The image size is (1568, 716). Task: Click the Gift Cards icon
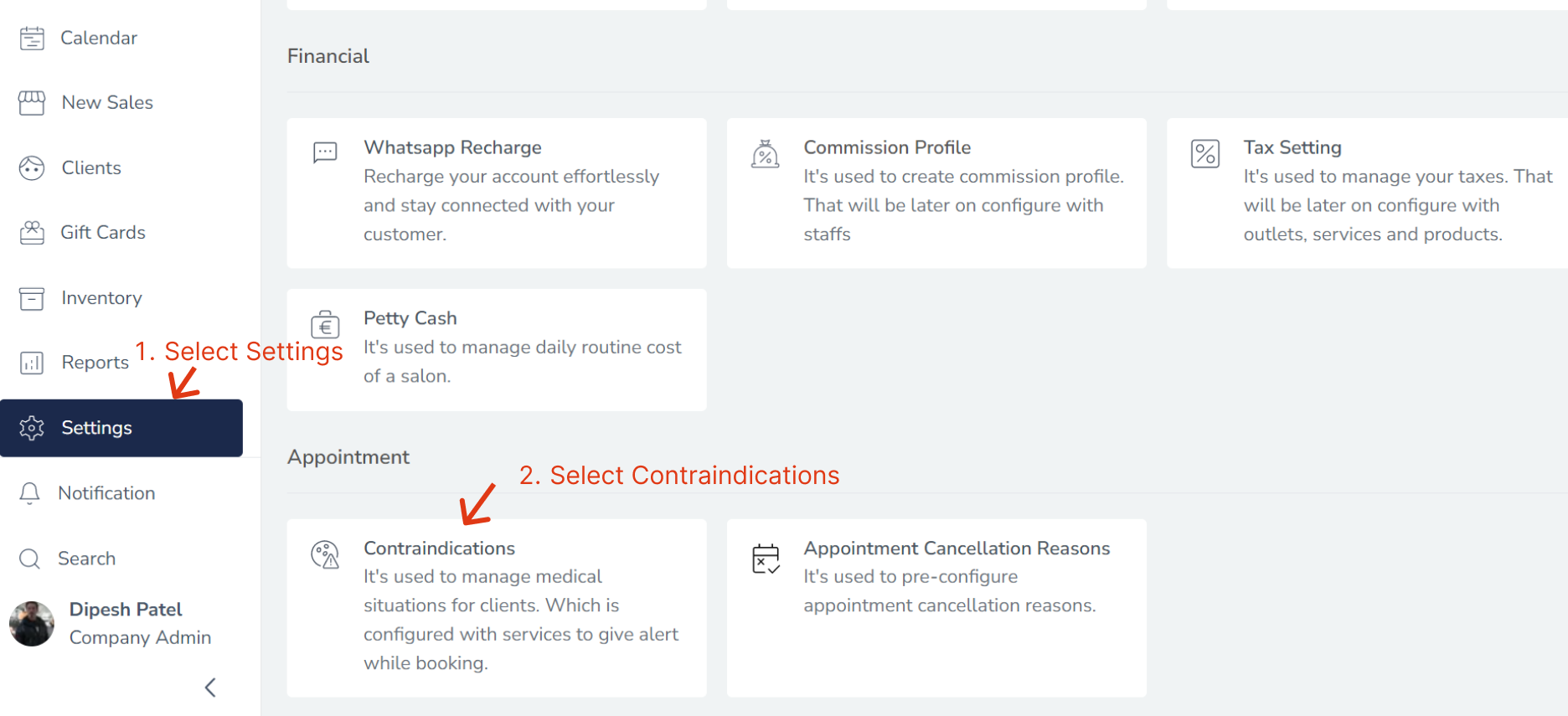(32, 233)
